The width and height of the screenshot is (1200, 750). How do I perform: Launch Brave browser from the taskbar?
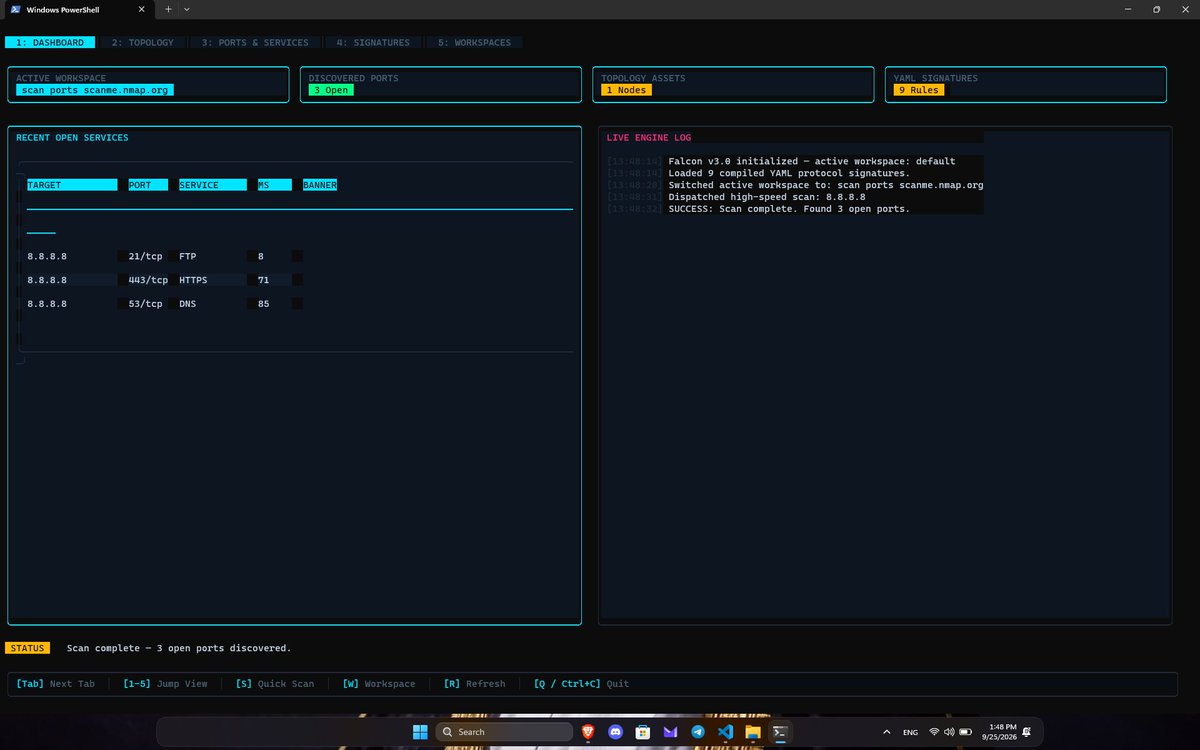coord(587,732)
